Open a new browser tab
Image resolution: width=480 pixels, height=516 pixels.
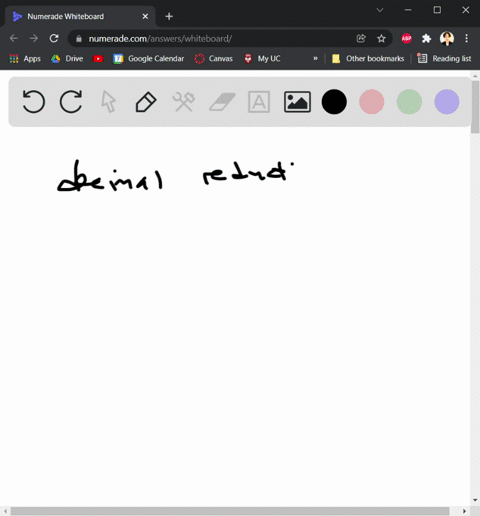(x=169, y=16)
